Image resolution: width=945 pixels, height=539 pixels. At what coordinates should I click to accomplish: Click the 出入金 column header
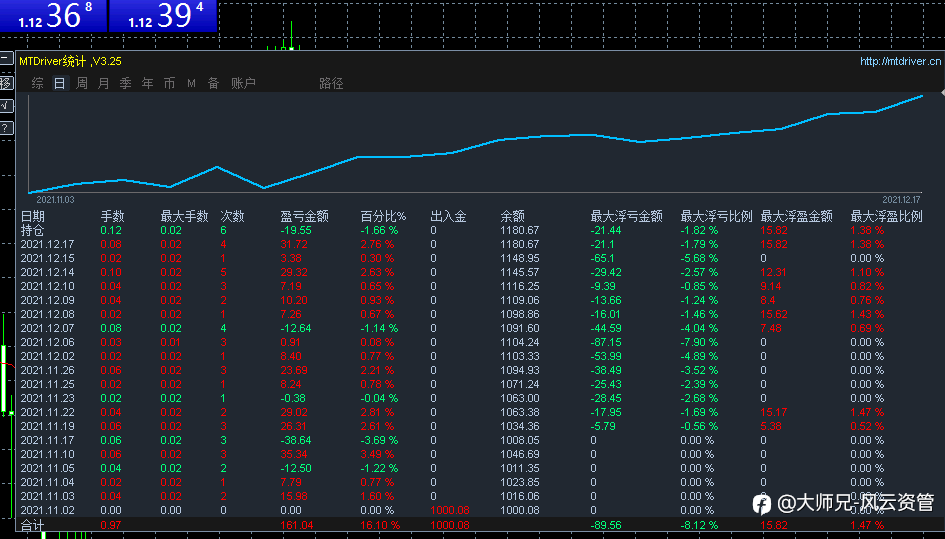448,216
